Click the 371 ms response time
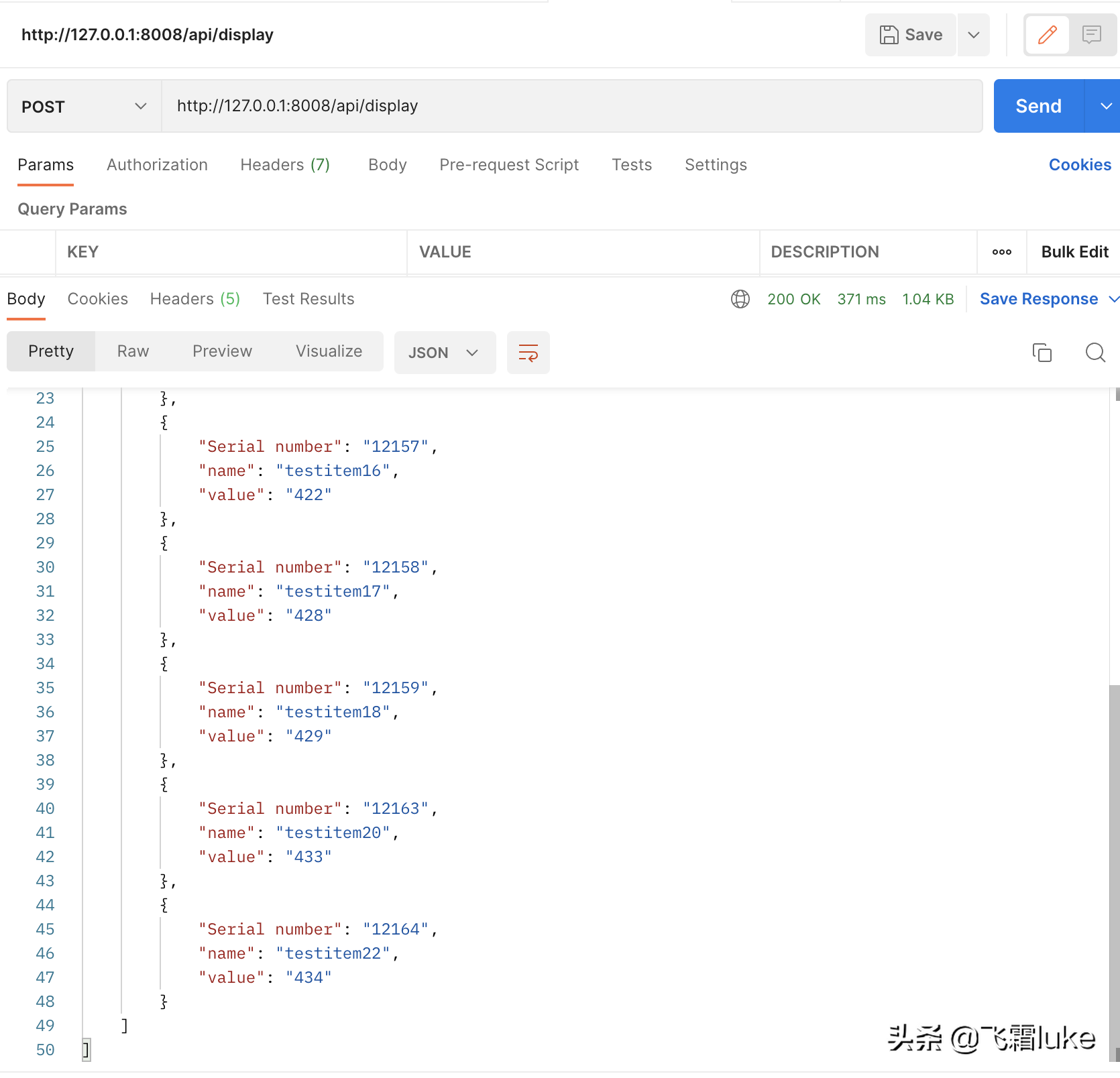The height and width of the screenshot is (1078, 1120). (861, 299)
